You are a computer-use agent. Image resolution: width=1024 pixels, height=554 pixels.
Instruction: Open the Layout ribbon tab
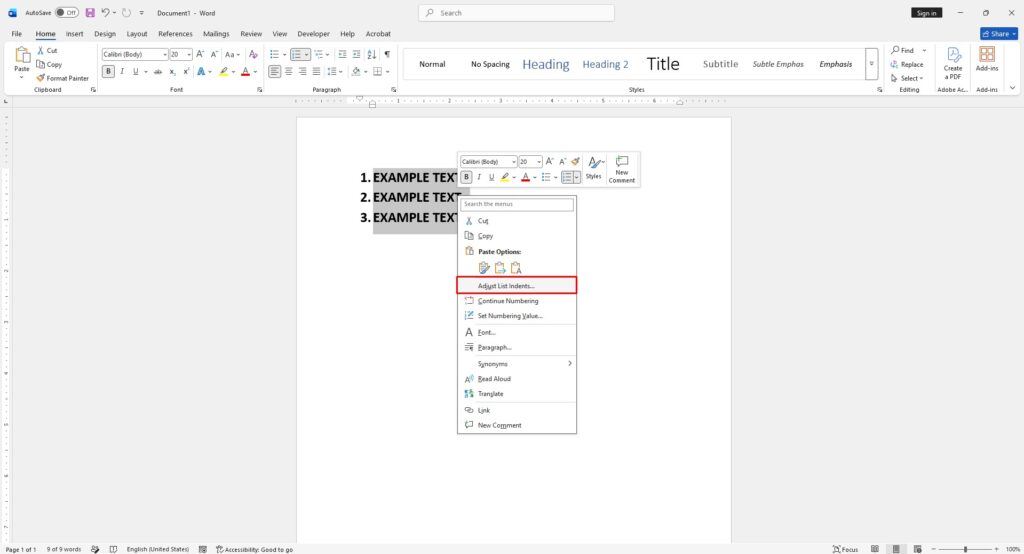click(136, 33)
